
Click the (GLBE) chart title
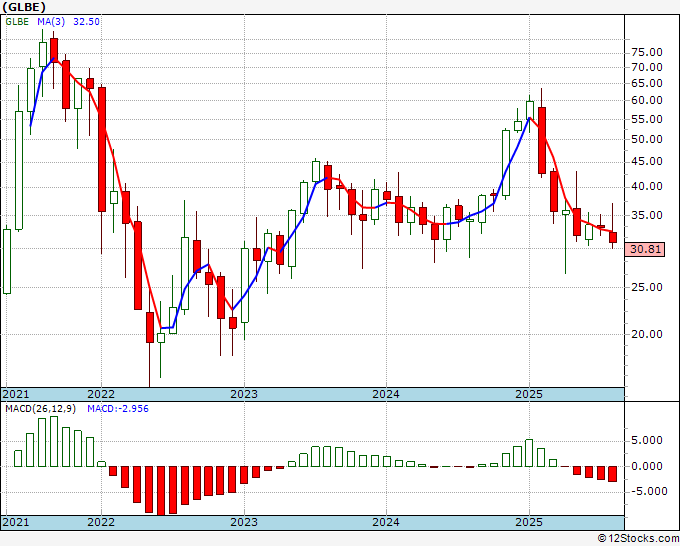coord(24,7)
